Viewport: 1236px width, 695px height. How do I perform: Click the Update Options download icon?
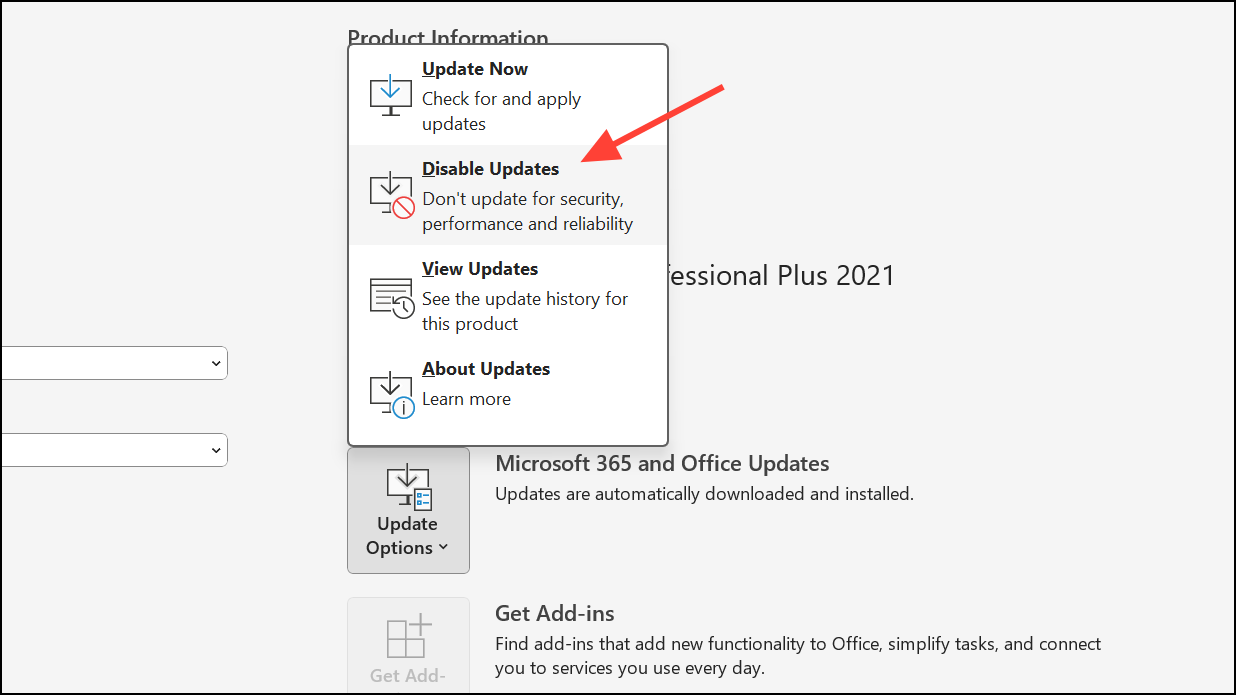point(408,486)
